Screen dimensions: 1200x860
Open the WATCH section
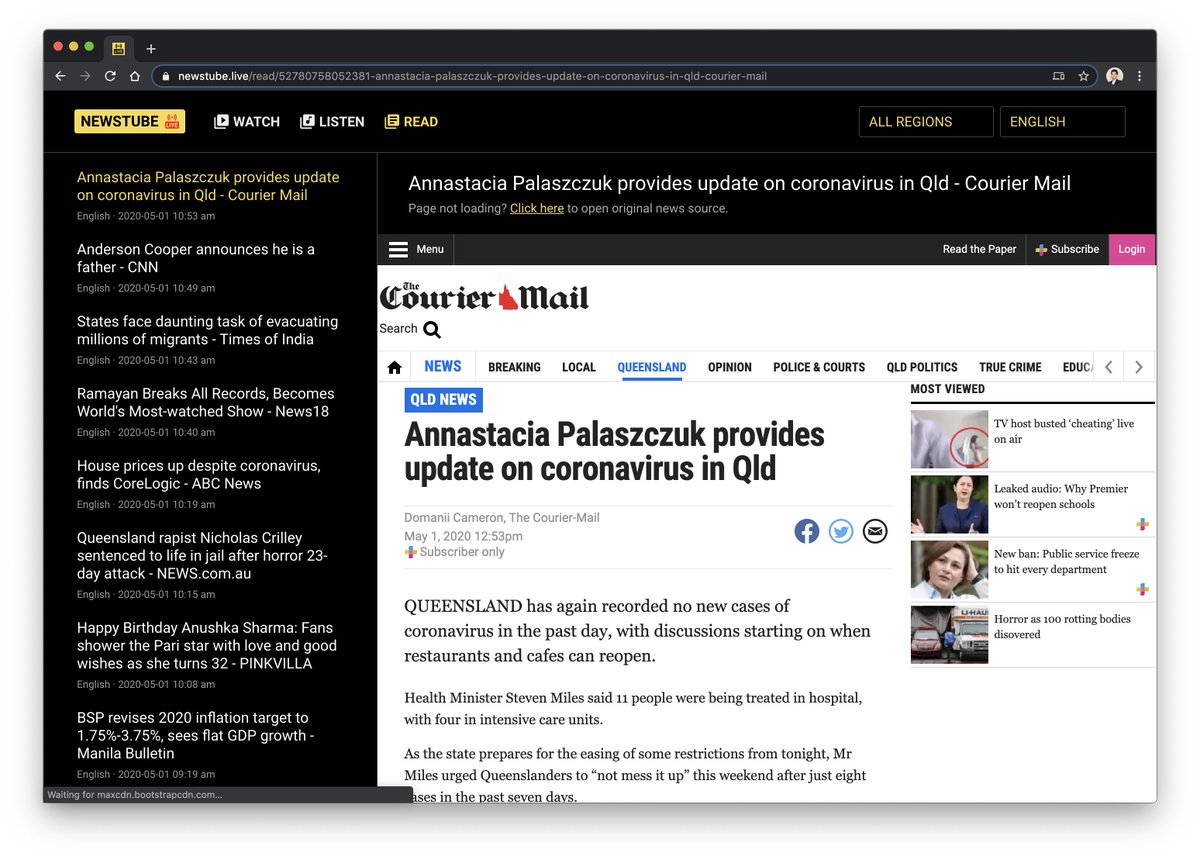[x=247, y=122]
